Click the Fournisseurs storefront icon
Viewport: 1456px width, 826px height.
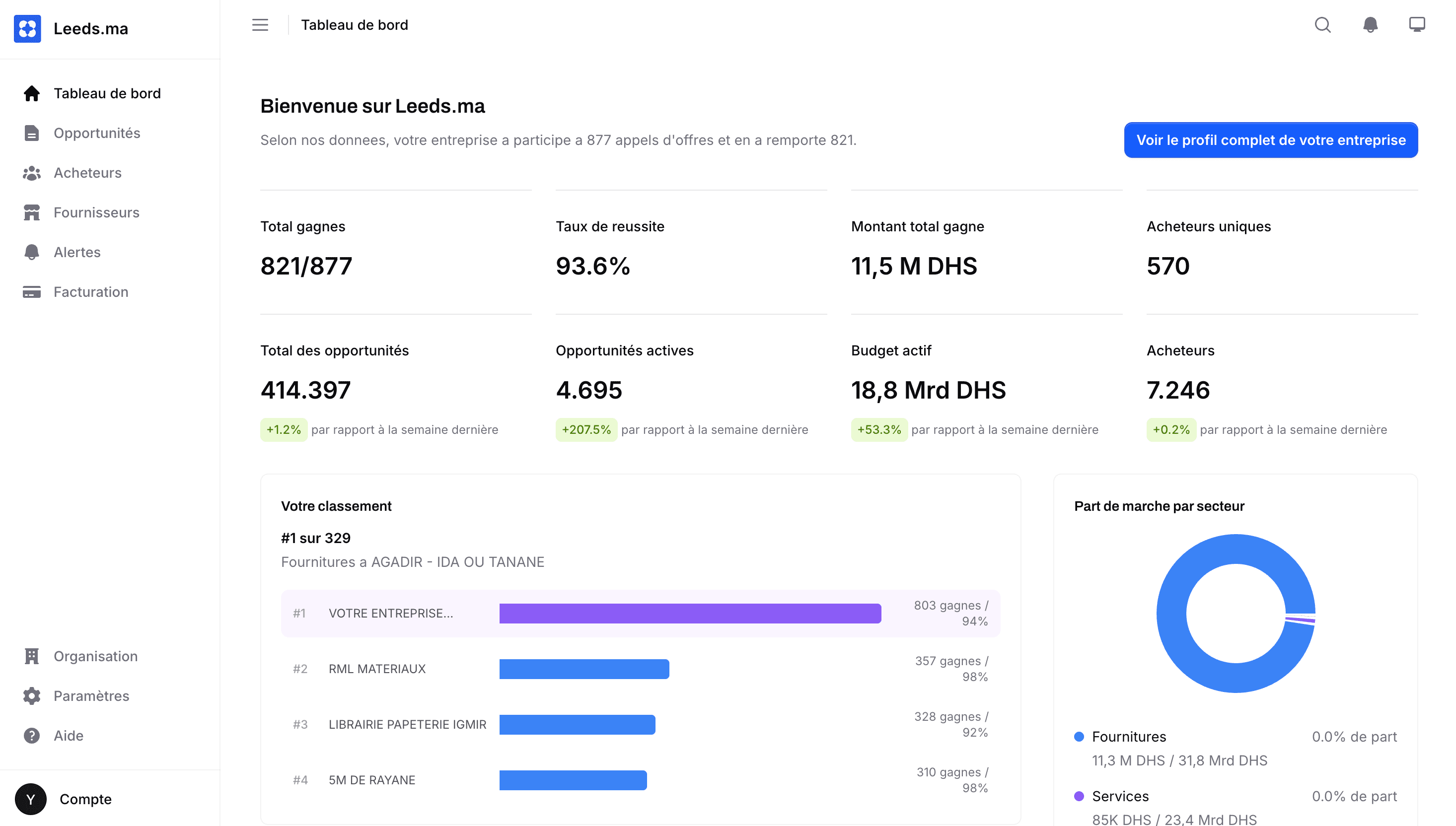coord(32,212)
